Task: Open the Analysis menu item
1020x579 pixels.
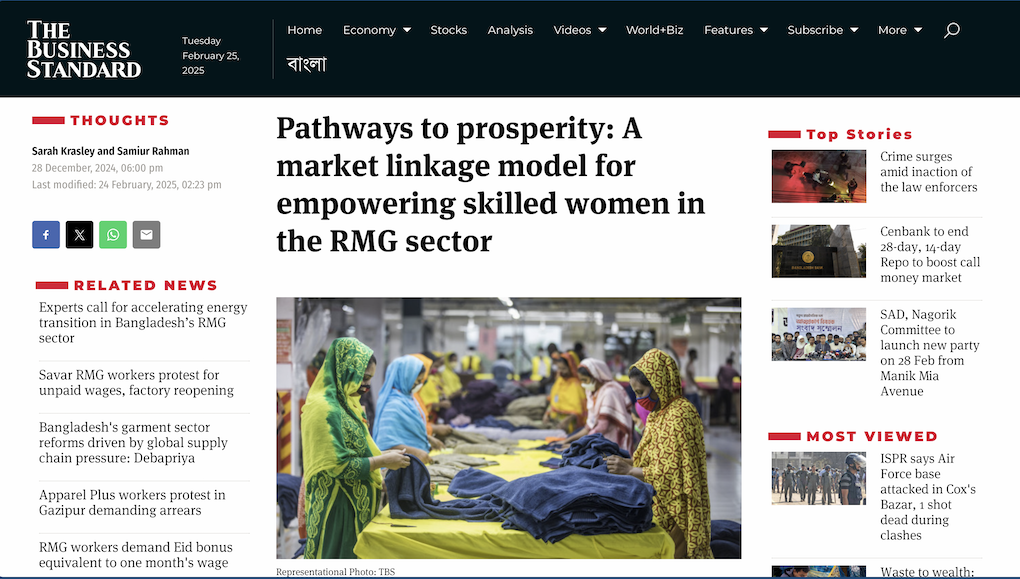Action: (x=510, y=30)
